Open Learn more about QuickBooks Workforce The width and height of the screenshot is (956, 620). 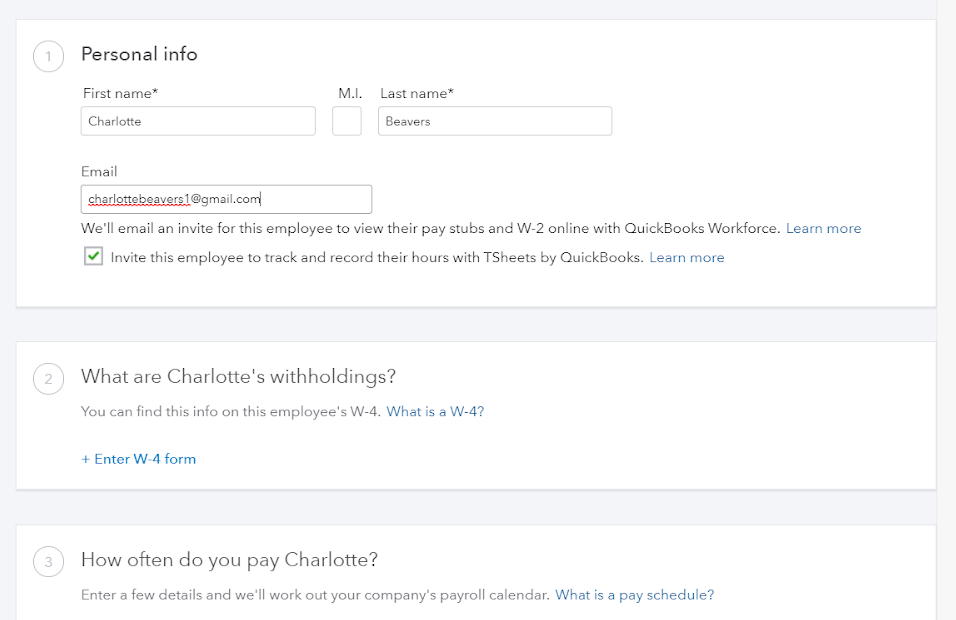click(823, 228)
